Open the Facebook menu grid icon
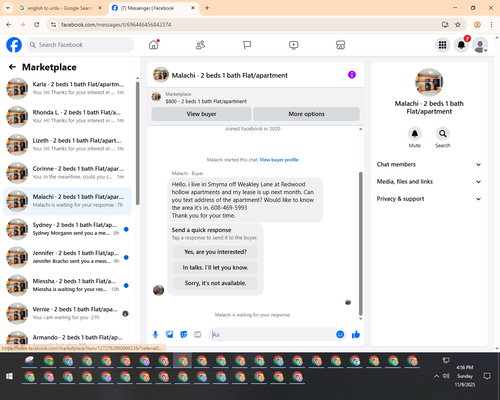 442,45
